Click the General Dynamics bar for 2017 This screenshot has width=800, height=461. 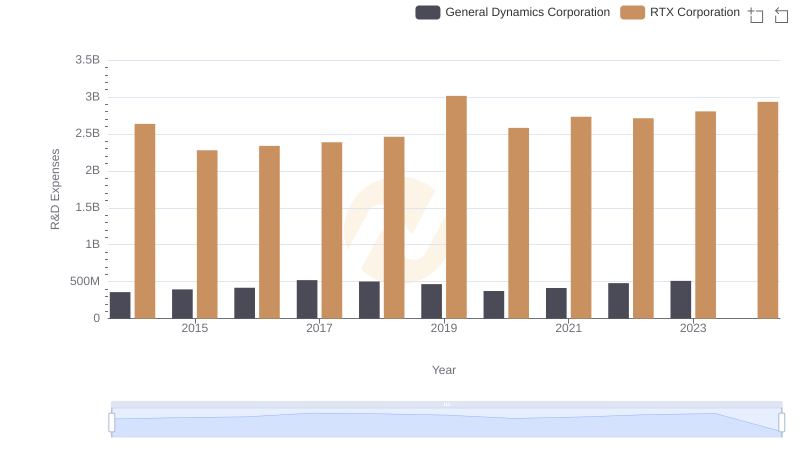(307, 299)
